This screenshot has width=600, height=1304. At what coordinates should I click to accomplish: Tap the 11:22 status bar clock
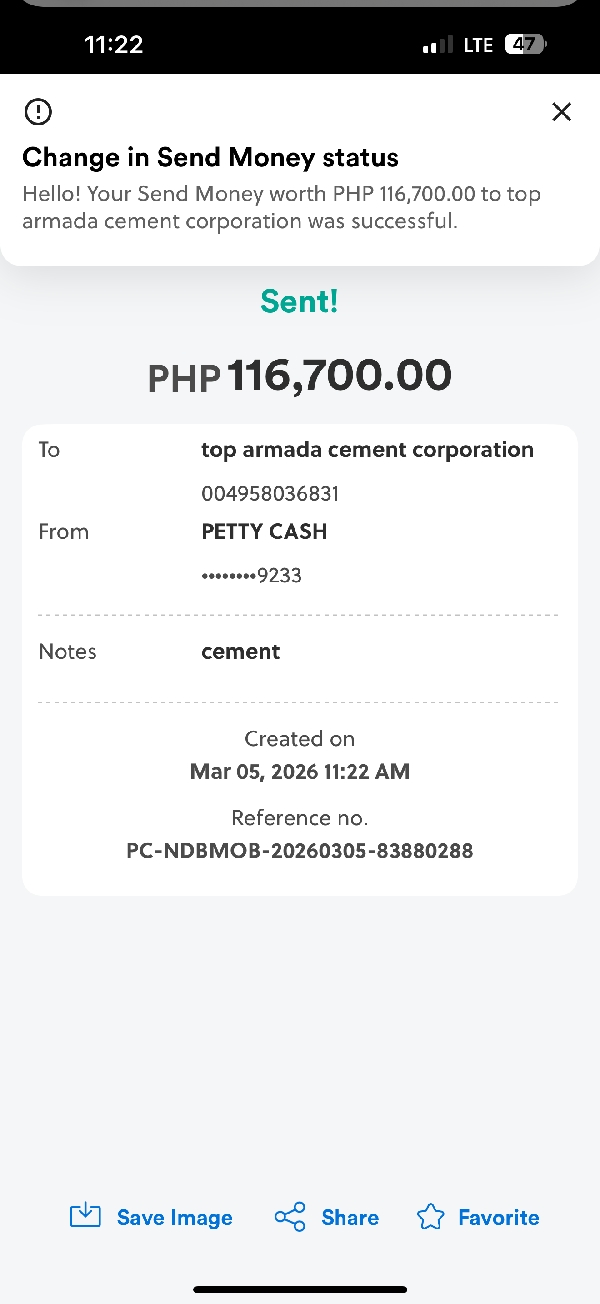[113, 45]
